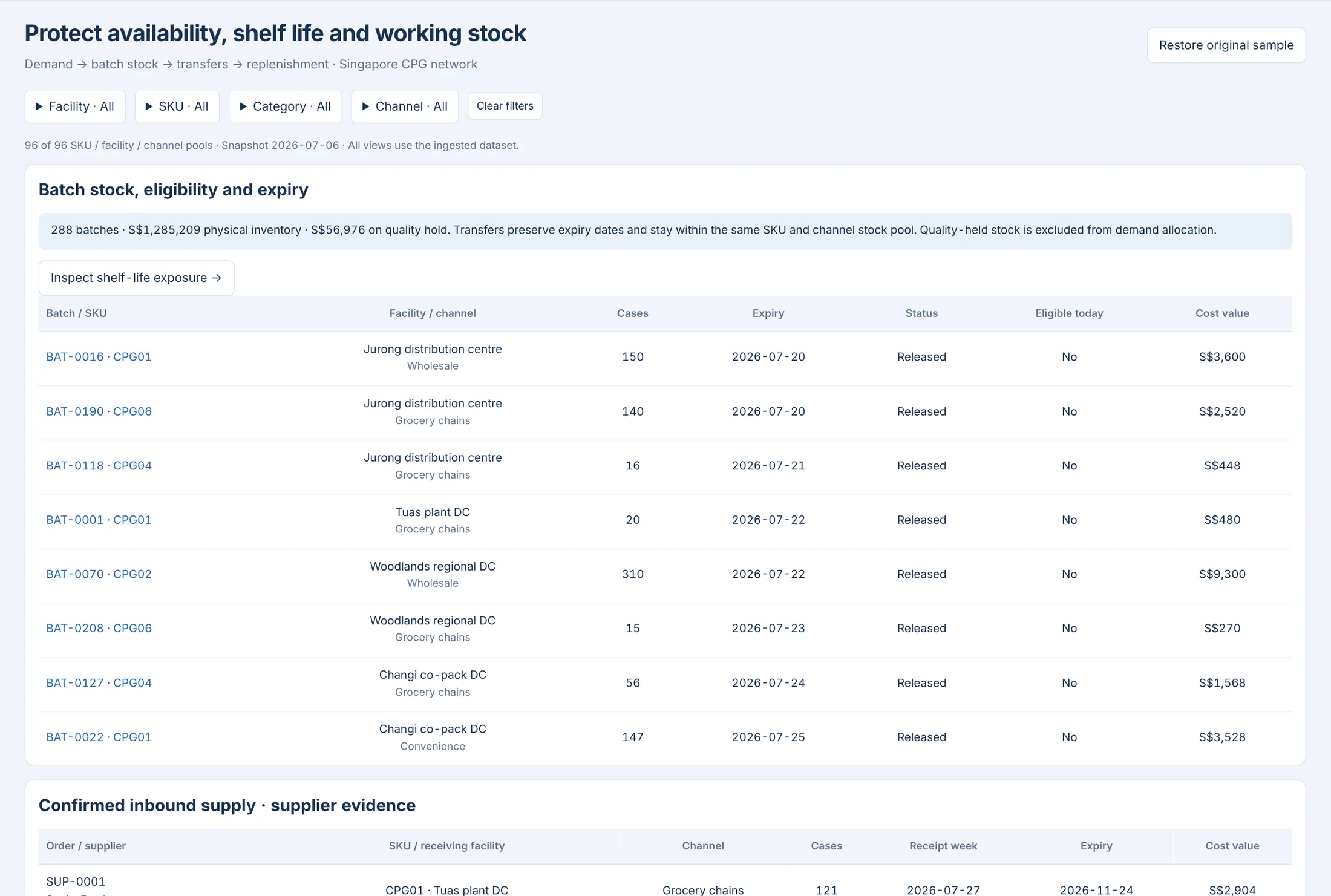Open the Channel · All filter
The width and height of the screenshot is (1331, 896).
click(405, 106)
